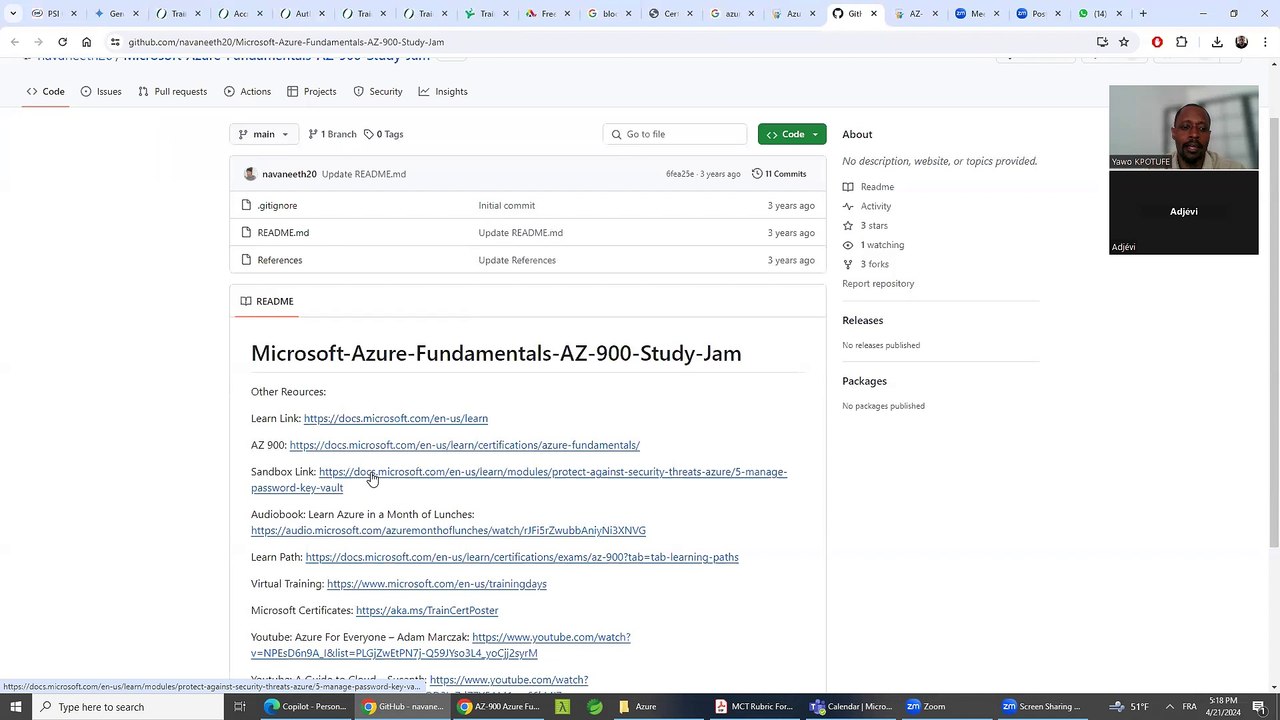Open the AZ 900 azure-fundamentals certification link
This screenshot has height=720, width=1280.
[465, 446]
